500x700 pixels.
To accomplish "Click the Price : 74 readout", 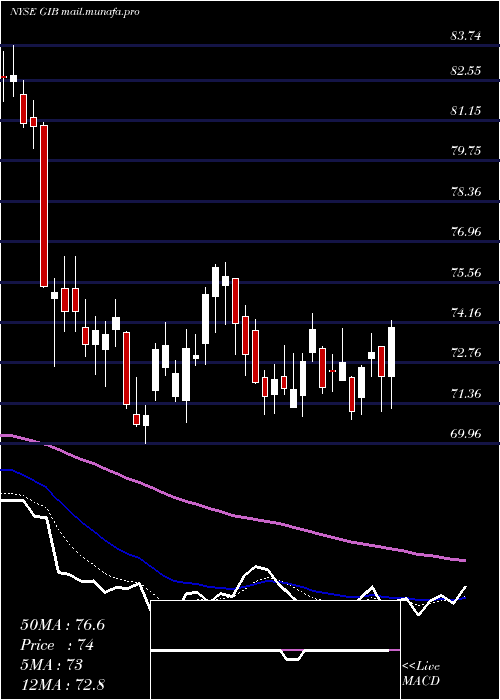I will 57,645.
